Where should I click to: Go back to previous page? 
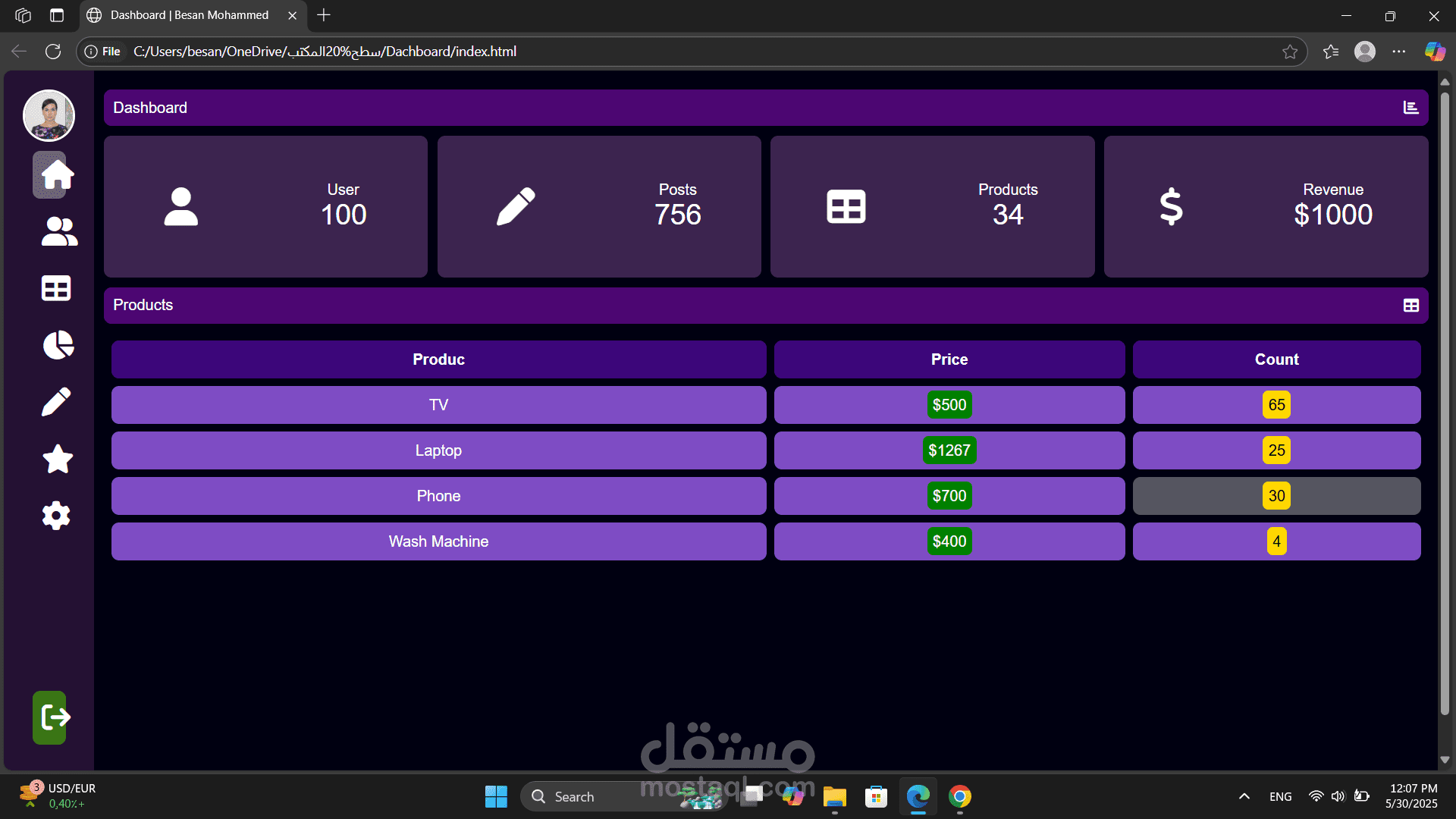(19, 52)
